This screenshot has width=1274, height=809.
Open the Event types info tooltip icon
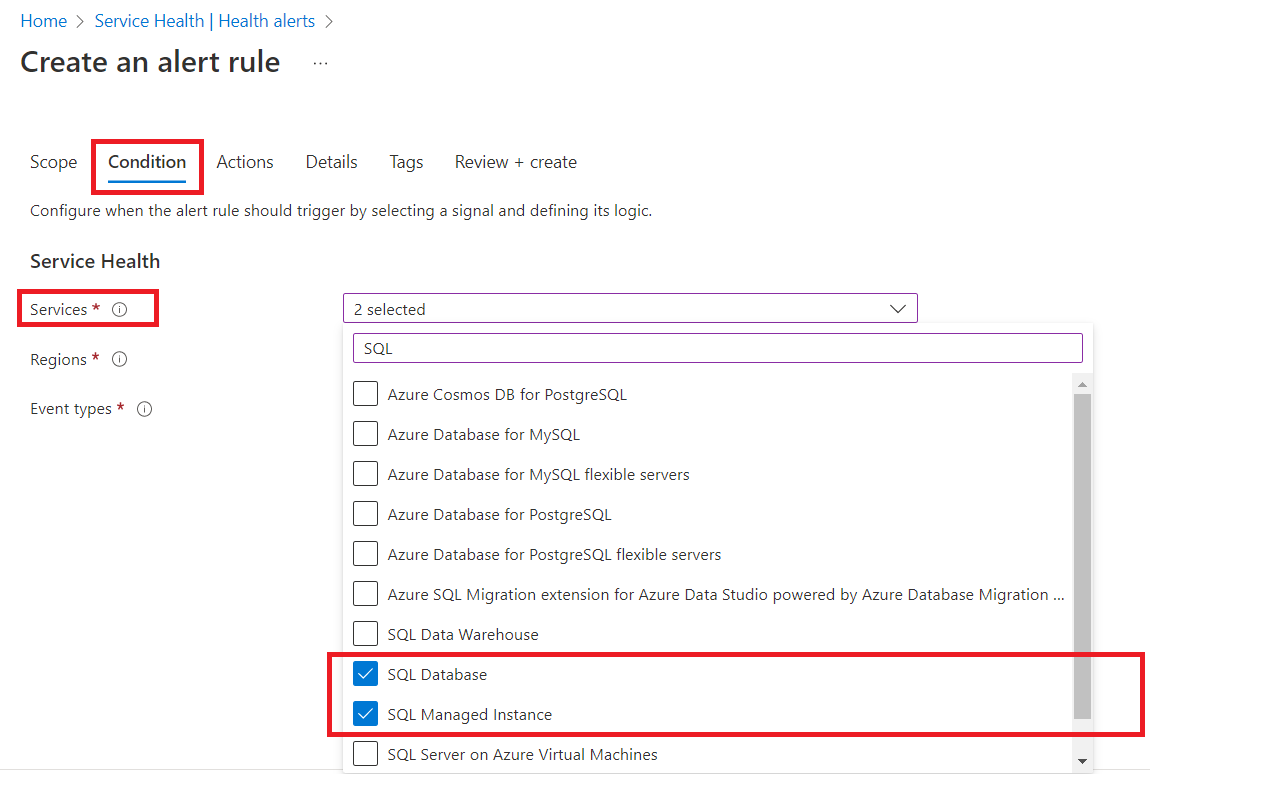(x=144, y=408)
